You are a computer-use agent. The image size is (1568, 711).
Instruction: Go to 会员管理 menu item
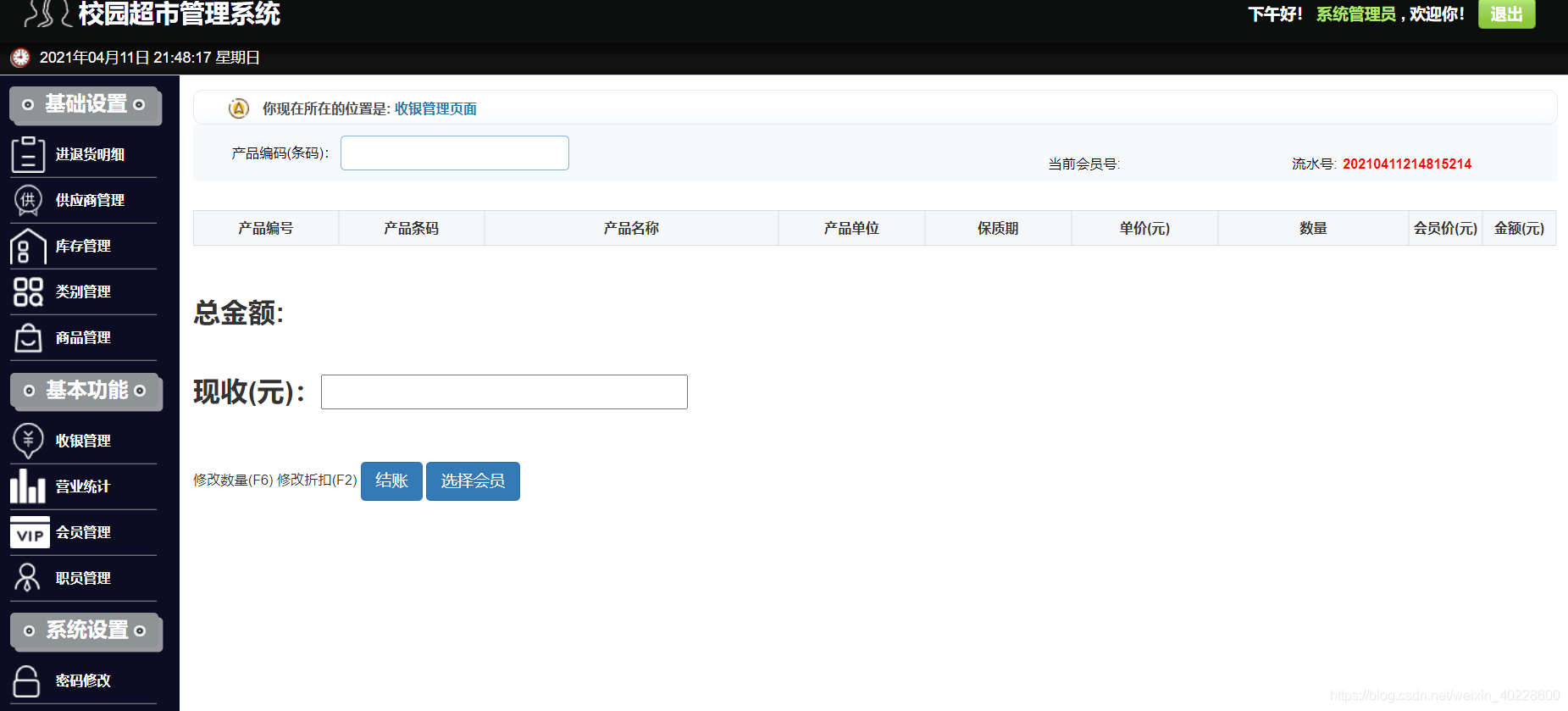pos(83,532)
